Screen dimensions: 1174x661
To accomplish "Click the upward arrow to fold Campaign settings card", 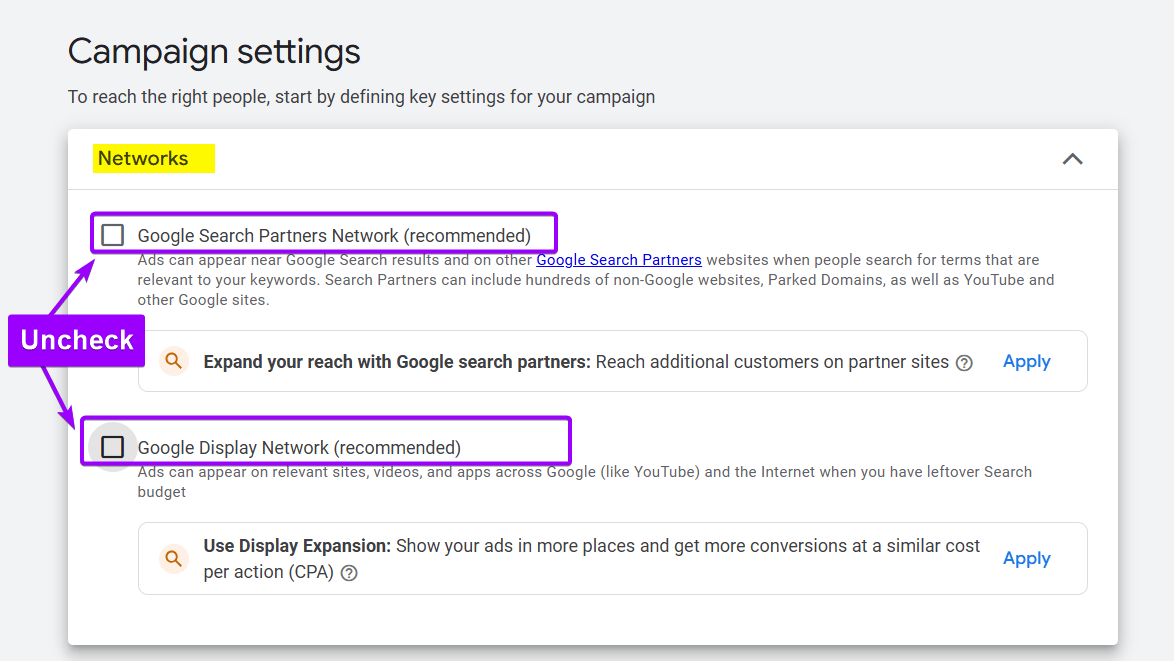I will 1072,158.
